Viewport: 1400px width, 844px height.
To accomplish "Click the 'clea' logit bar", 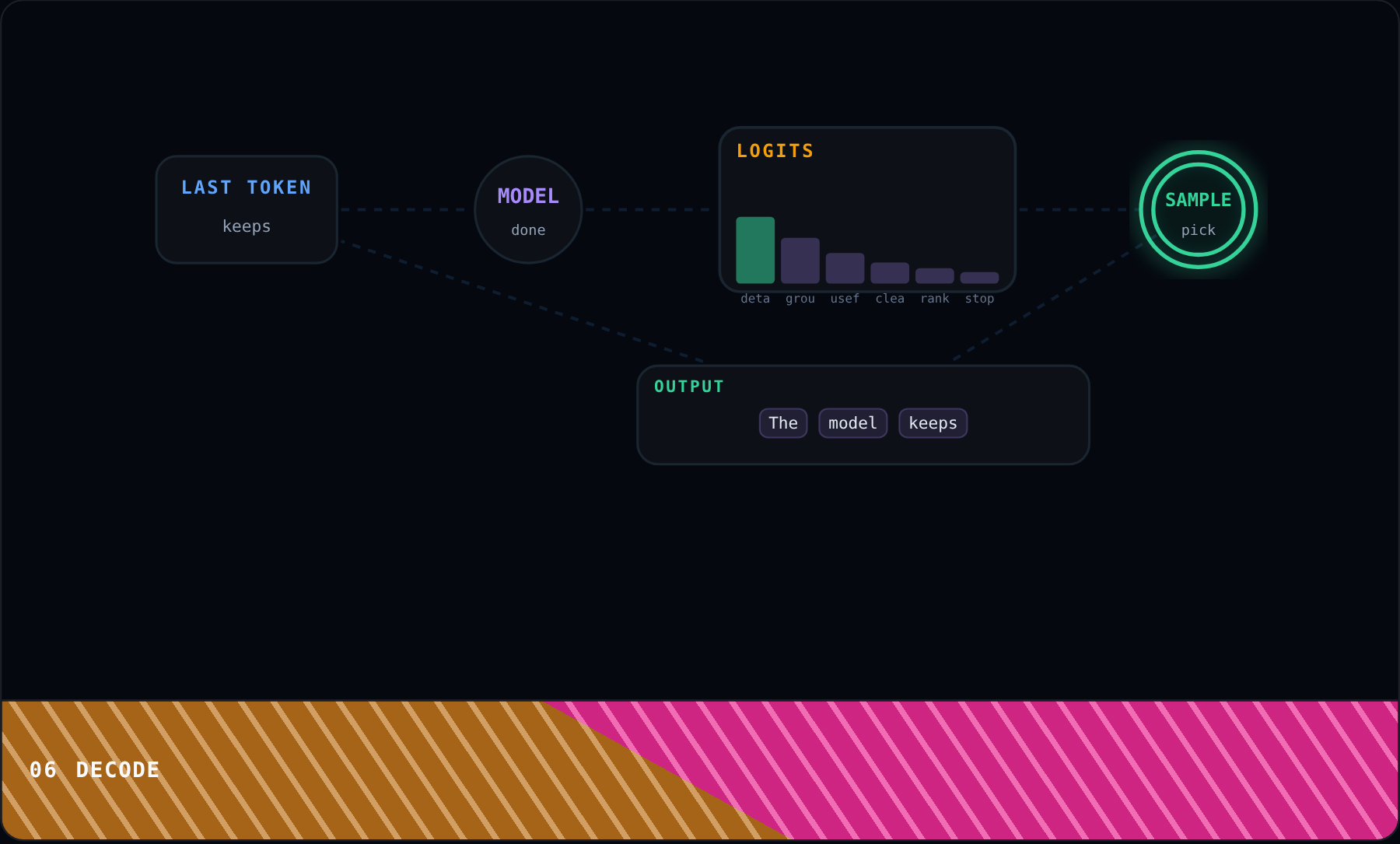I will (890, 273).
